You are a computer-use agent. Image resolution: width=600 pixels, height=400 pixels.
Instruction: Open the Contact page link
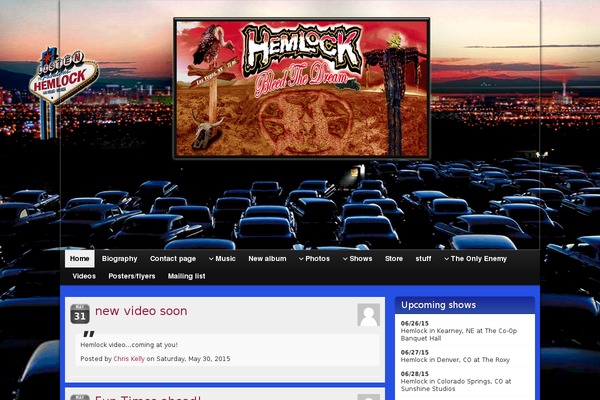pos(173,259)
